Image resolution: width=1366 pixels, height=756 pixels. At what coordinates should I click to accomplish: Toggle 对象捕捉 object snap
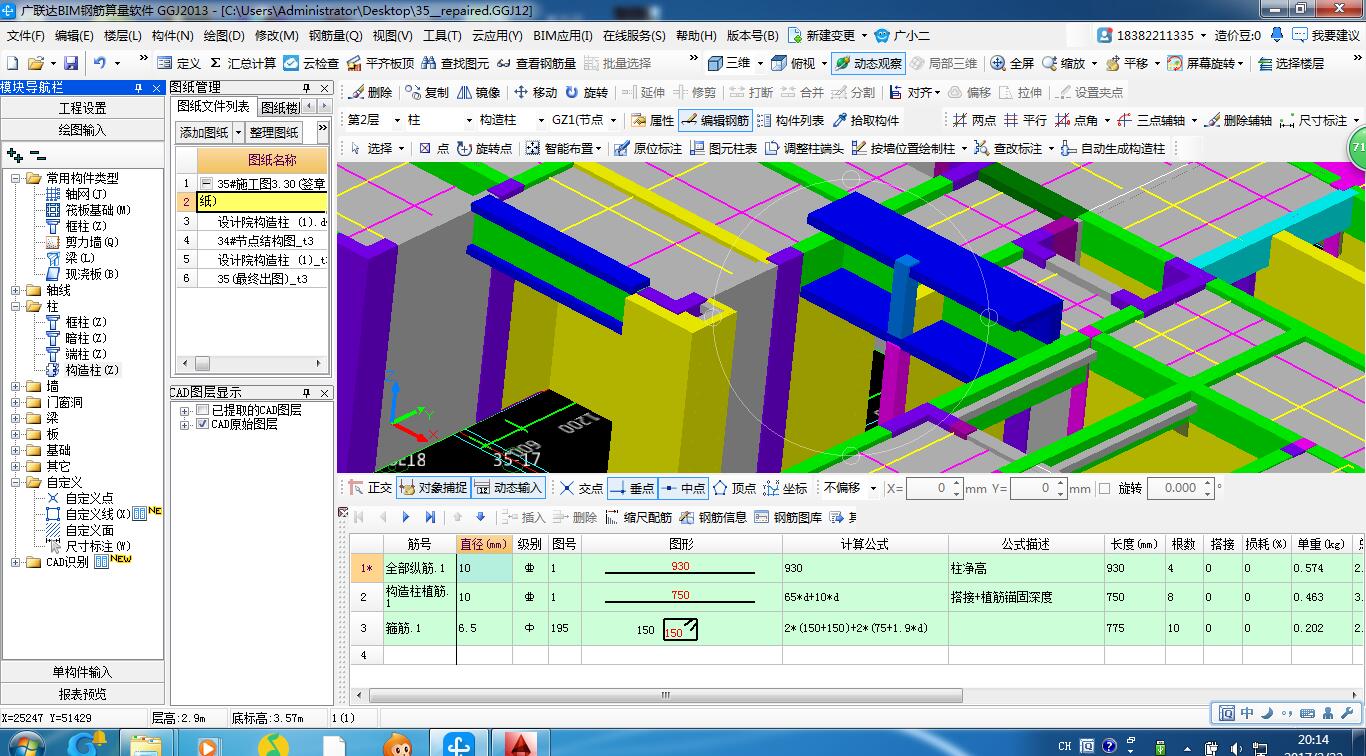click(x=434, y=488)
